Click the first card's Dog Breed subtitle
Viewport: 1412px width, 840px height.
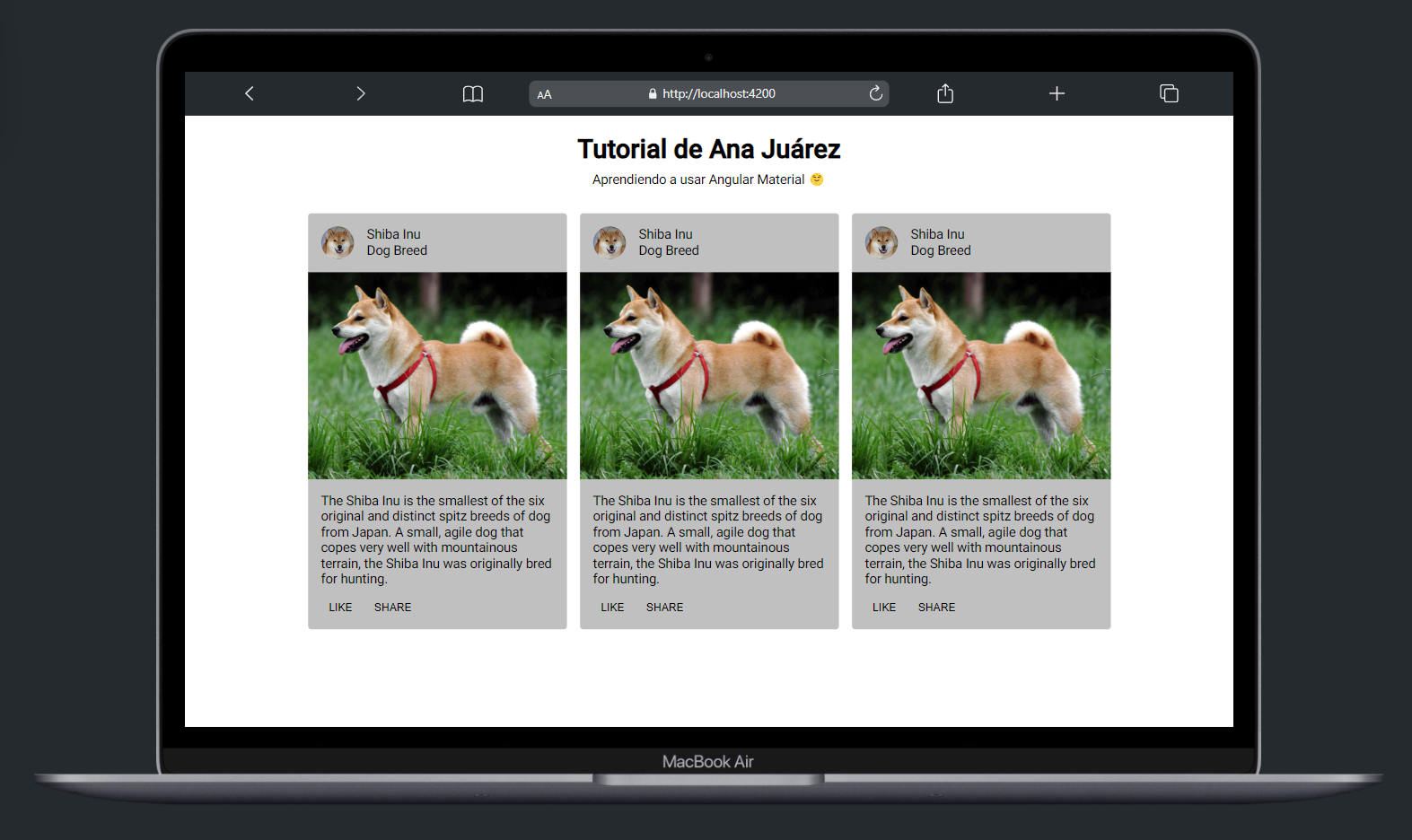(397, 250)
